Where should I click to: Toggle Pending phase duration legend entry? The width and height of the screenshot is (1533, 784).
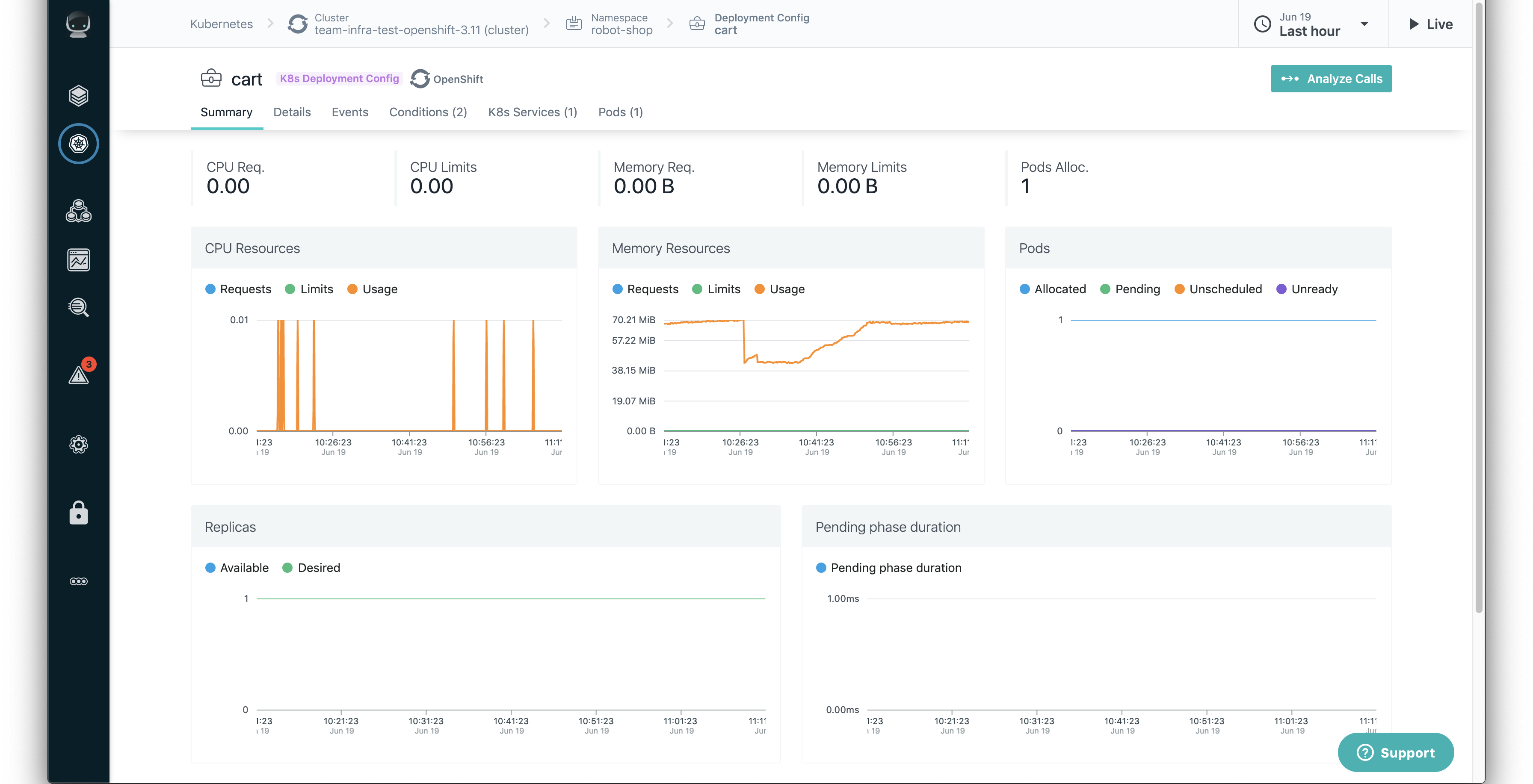tap(888, 567)
